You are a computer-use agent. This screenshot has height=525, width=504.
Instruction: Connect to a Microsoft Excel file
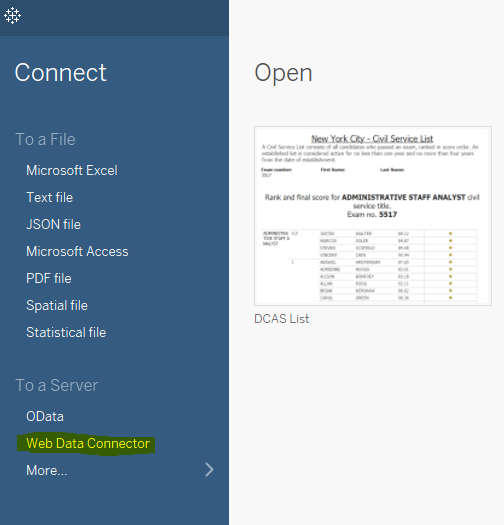pyautogui.click(x=72, y=170)
